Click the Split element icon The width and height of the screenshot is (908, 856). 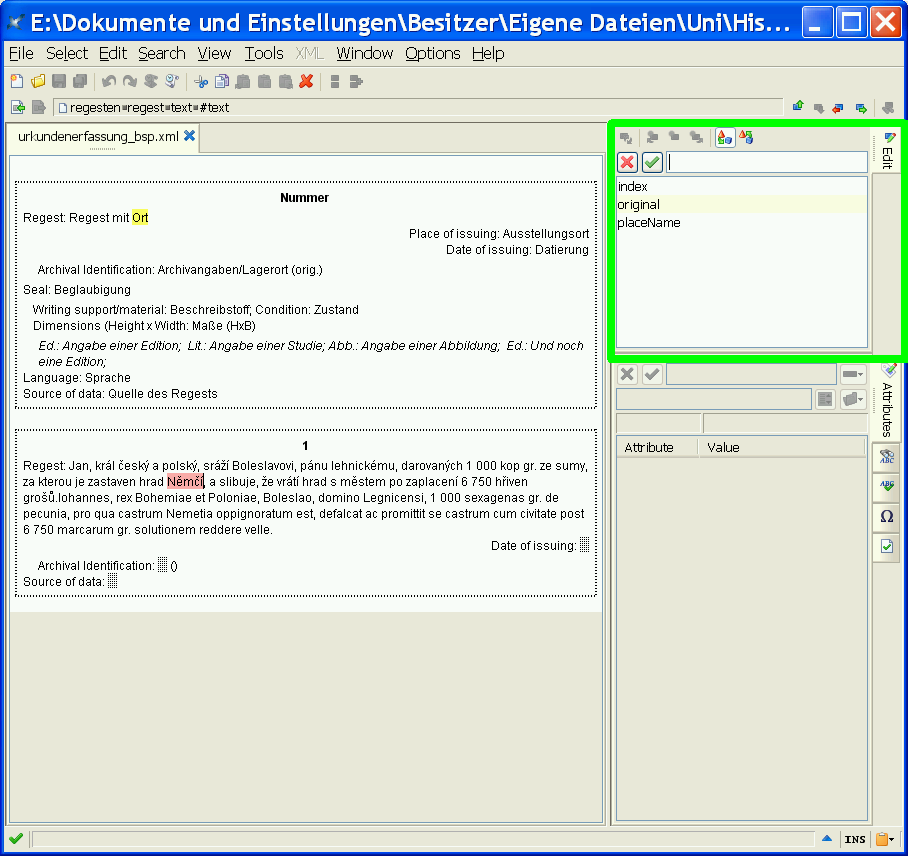tap(335, 82)
